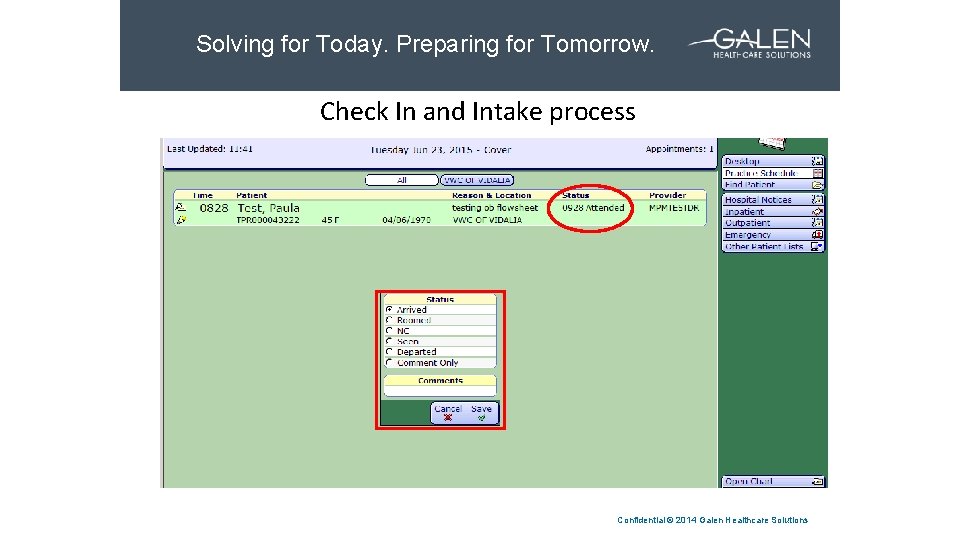Click the Appointments count label
The height and width of the screenshot is (540, 960).
click(x=679, y=149)
